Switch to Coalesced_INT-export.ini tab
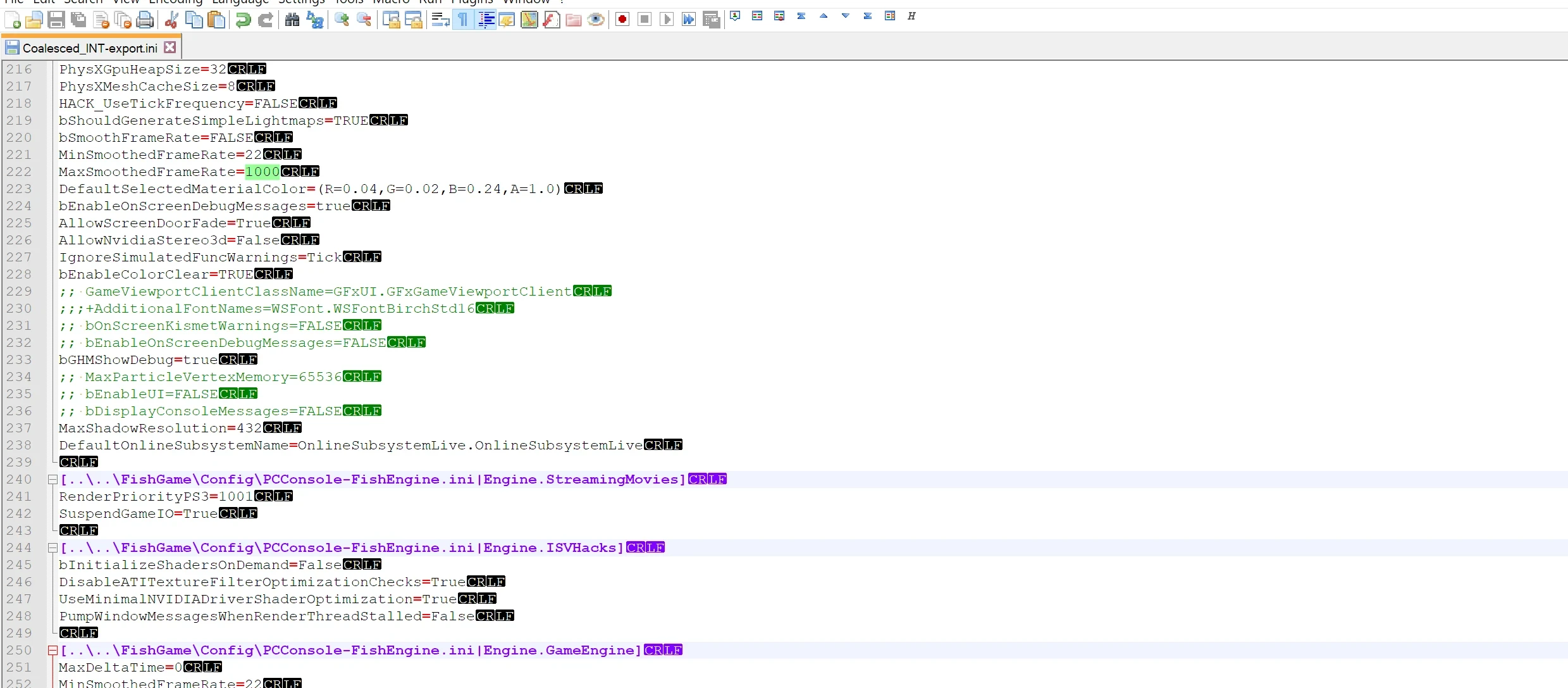This screenshot has width=1568, height=688. [89, 48]
